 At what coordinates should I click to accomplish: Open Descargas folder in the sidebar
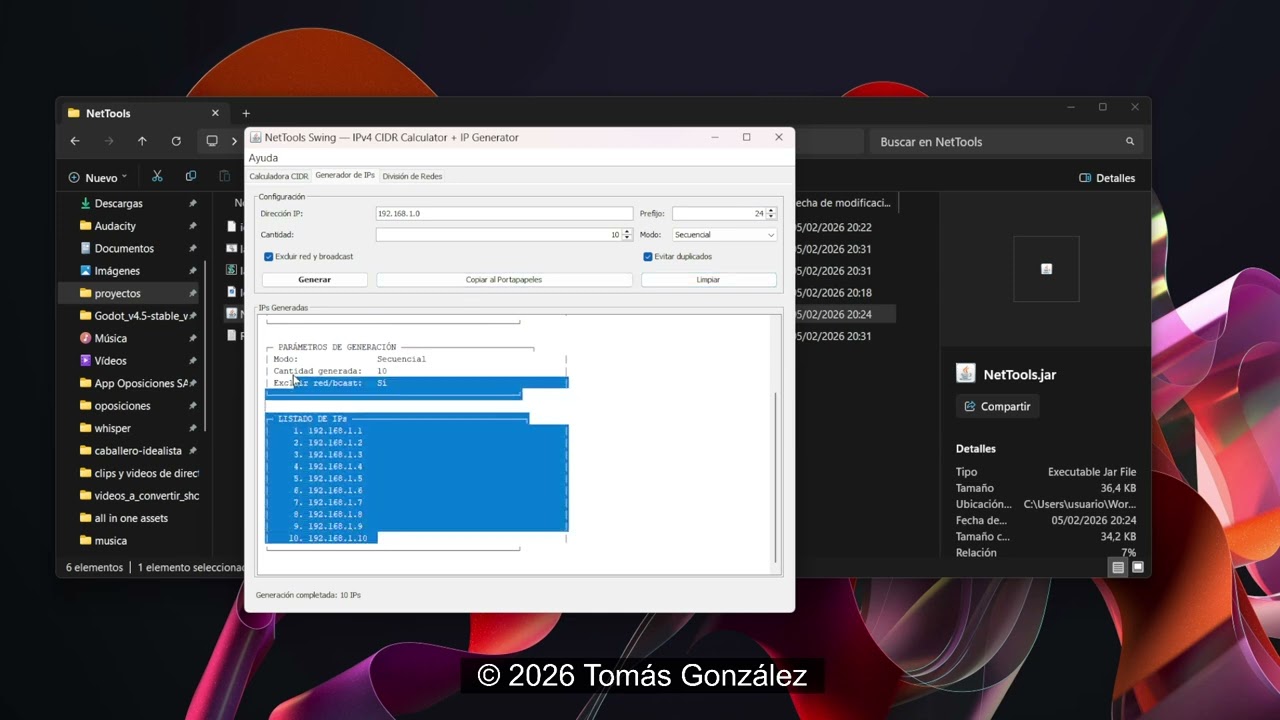click(118, 203)
